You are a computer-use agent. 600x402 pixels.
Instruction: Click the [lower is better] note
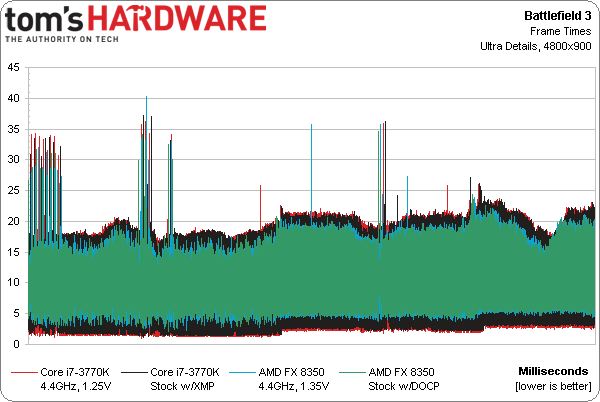coord(553,386)
